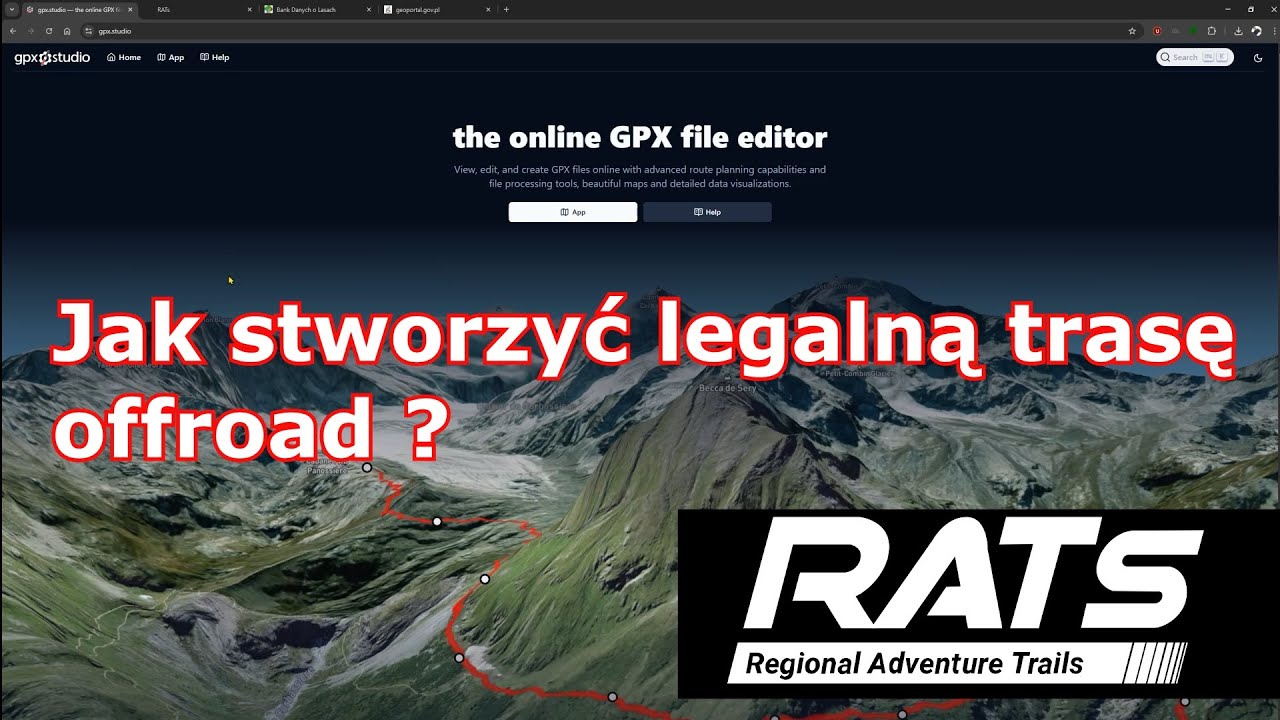Viewport: 1280px width, 720px height.
Task: Go to the browser home page icon
Action: (x=67, y=31)
